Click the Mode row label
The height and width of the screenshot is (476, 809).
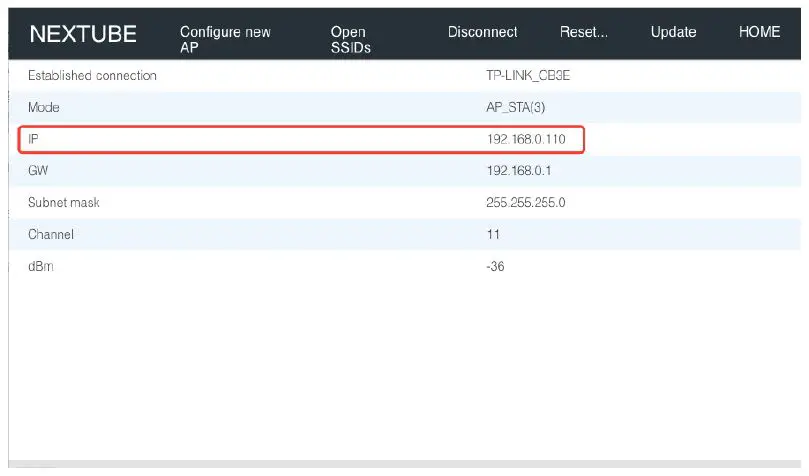[44, 107]
